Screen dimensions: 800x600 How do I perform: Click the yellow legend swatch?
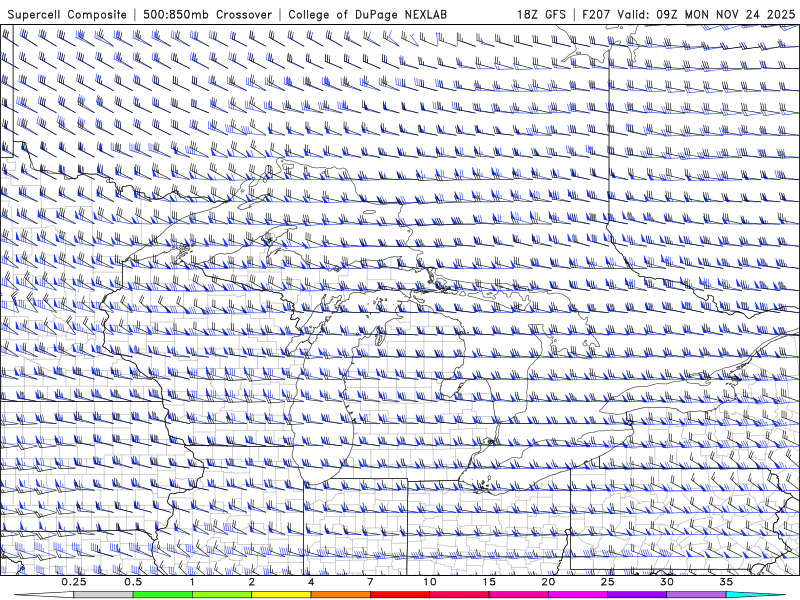[281, 595]
